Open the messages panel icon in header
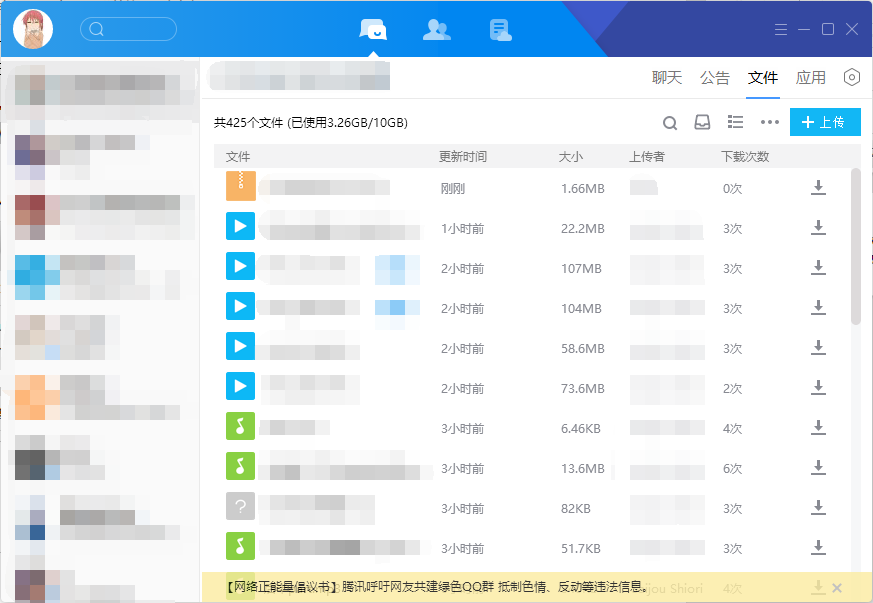This screenshot has width=873, height=603. coord(373,29)
